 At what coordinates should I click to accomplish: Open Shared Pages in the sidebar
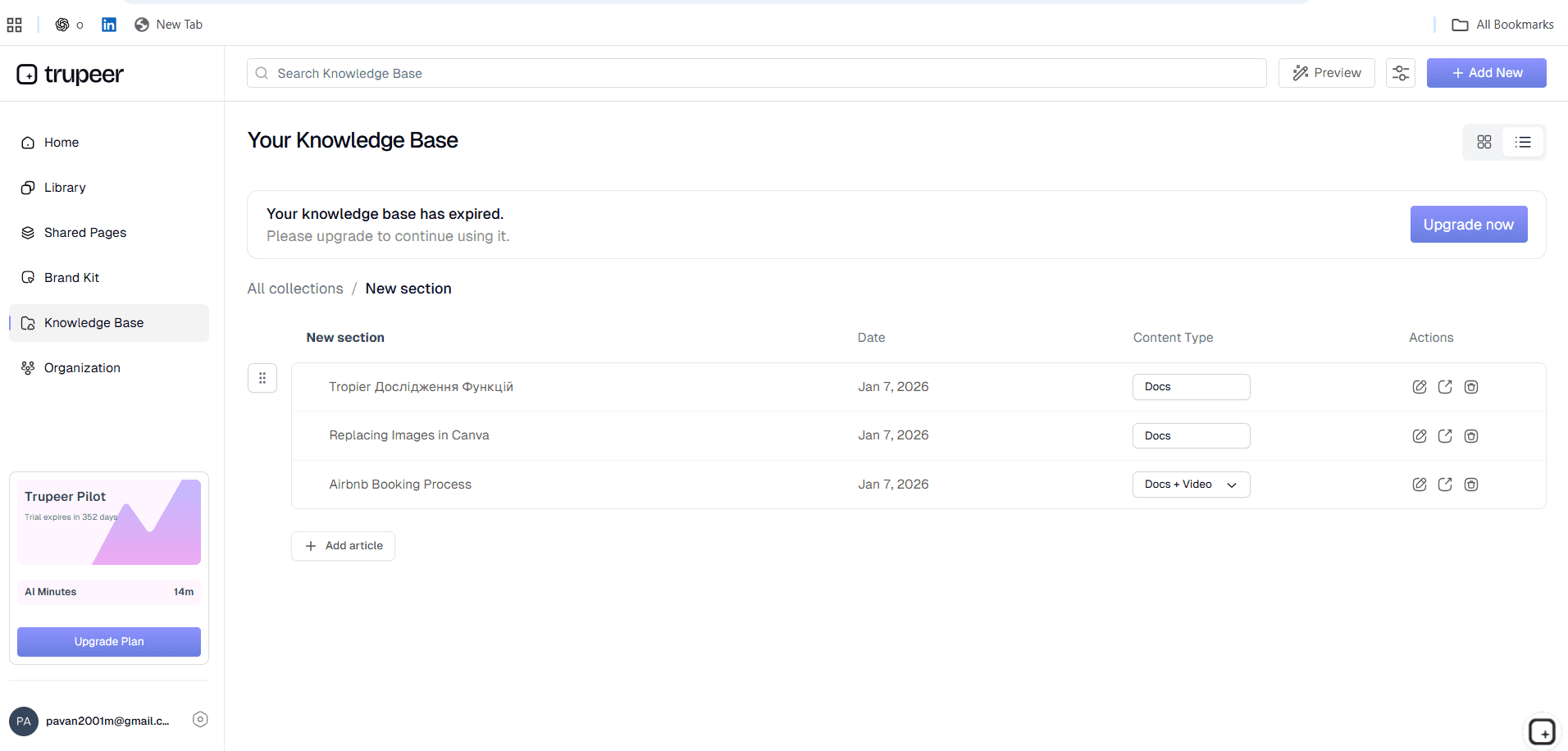(x=109, y=233)
